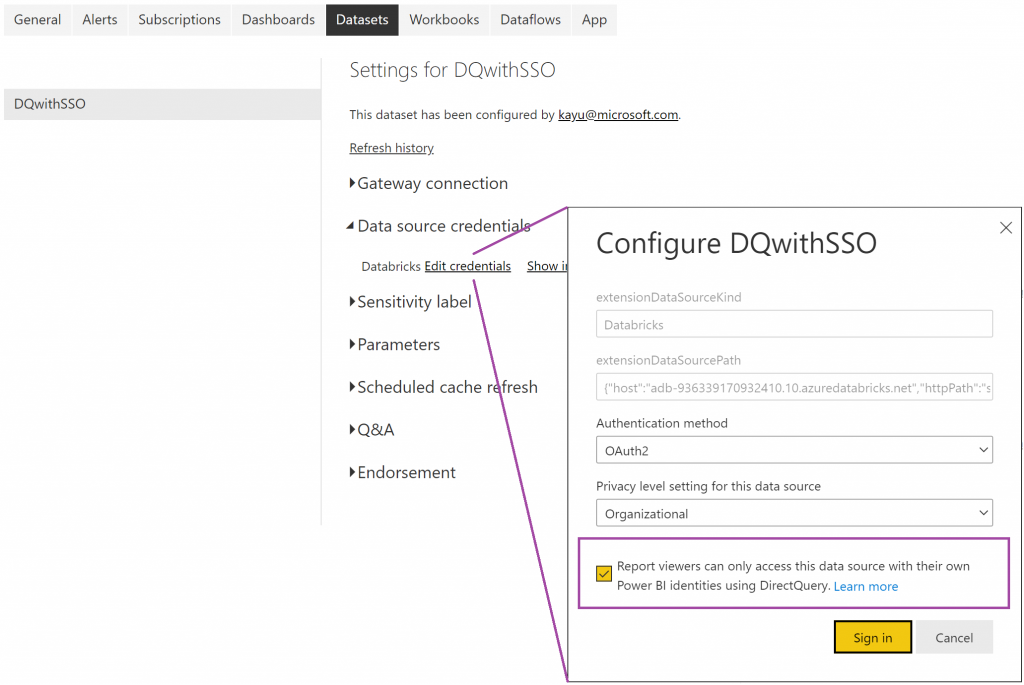Open the Privacy level setting dropdown
This screenshot has width=1024, height=685.
793,513
